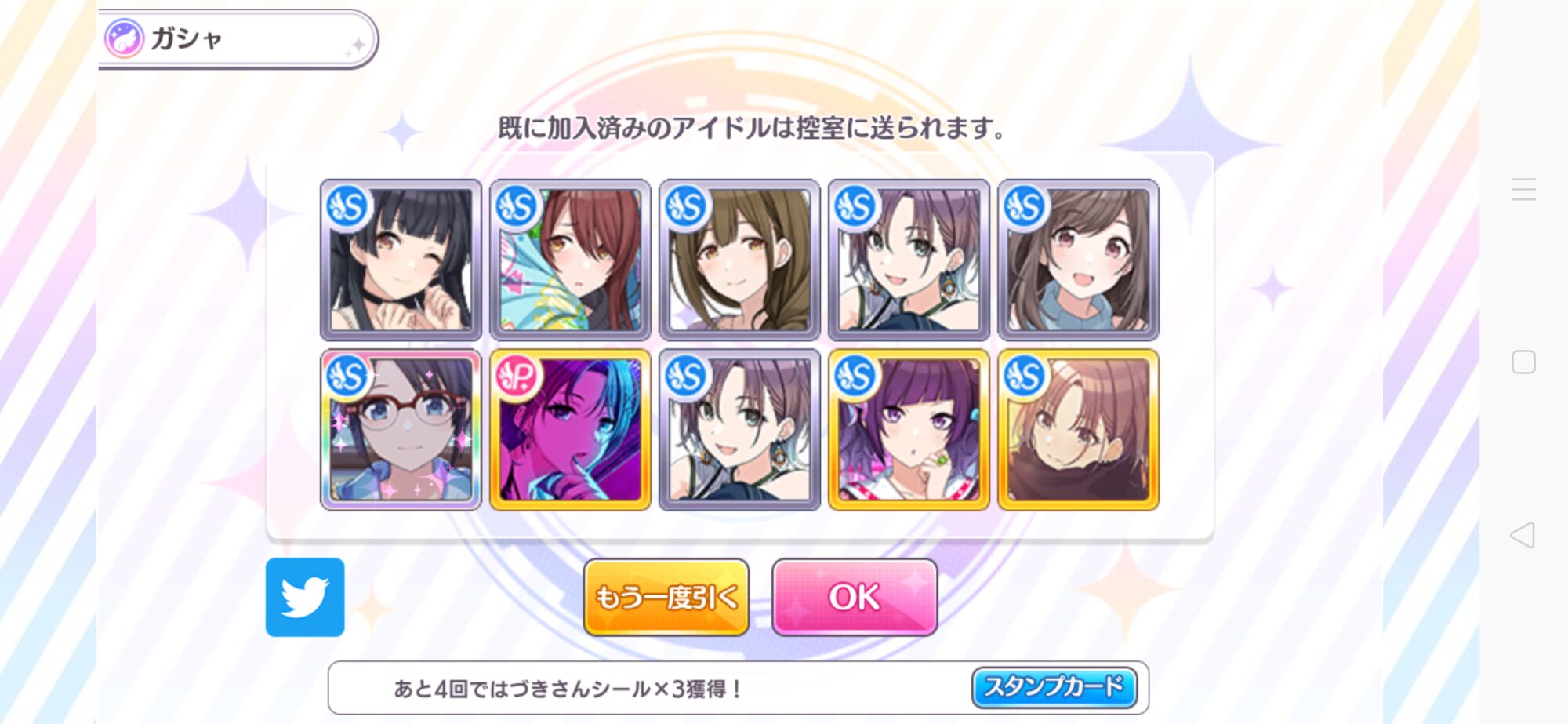Select the red-haired idol with fan card

570,260
